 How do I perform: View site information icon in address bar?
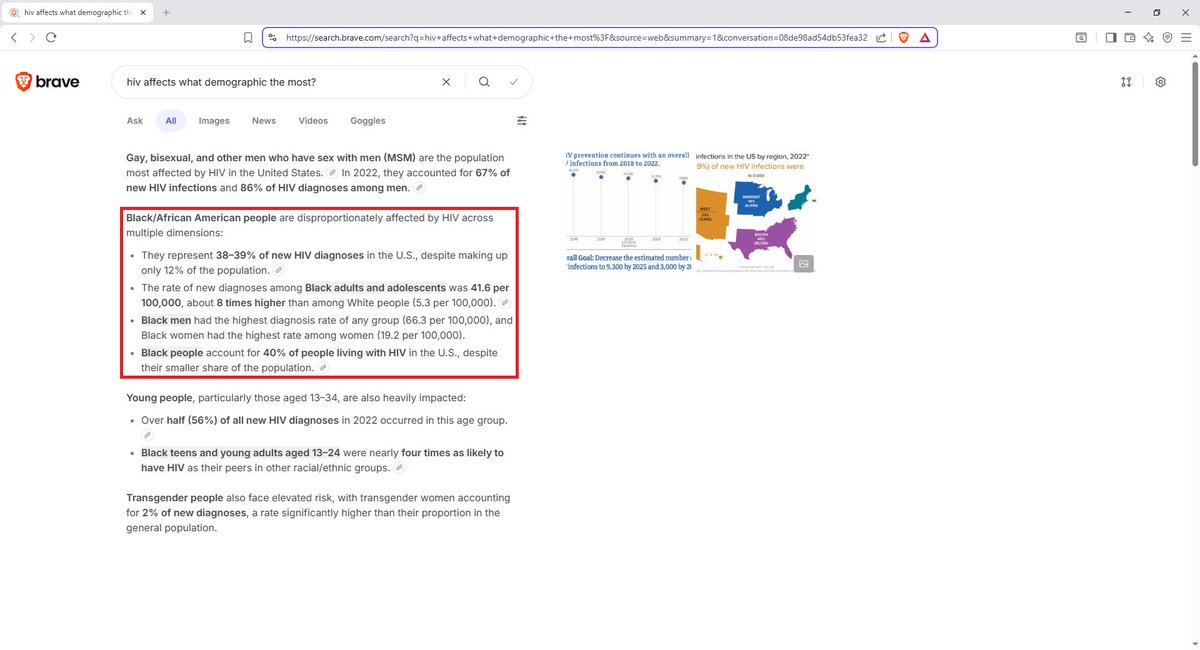[273, 37]
